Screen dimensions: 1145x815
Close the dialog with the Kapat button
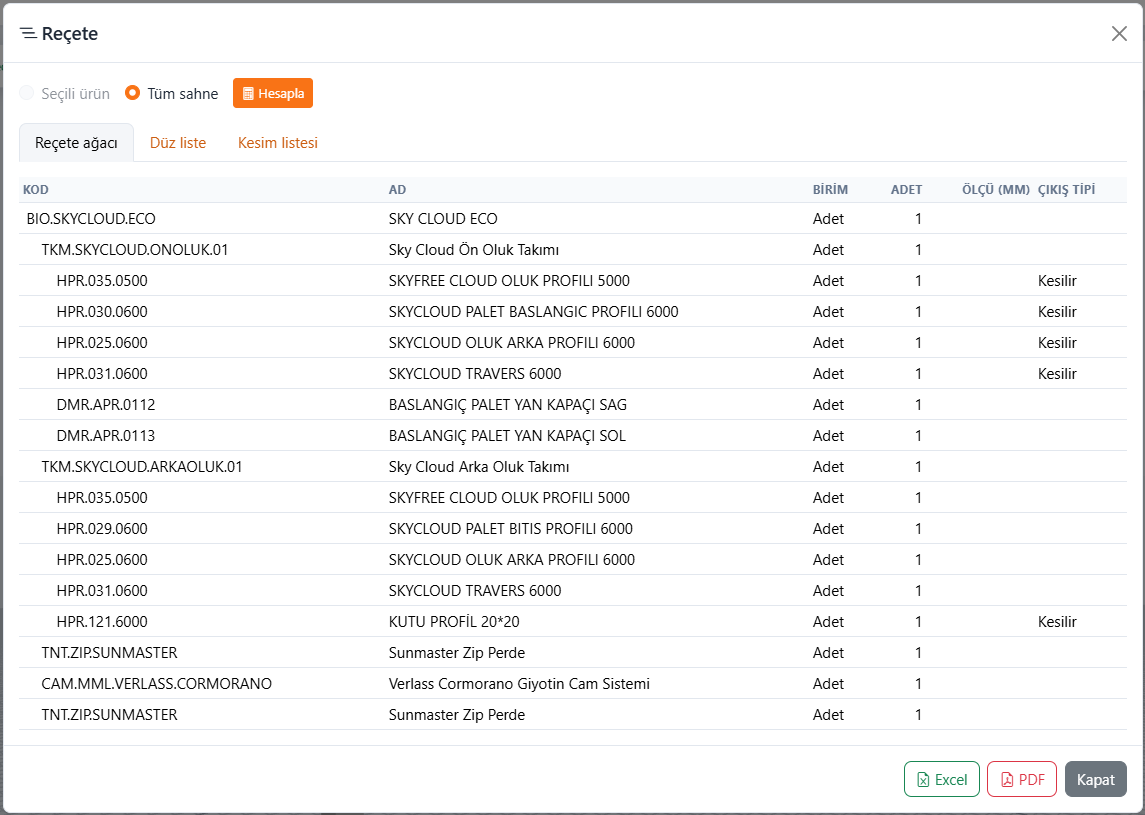click(x=1096, y=779)
